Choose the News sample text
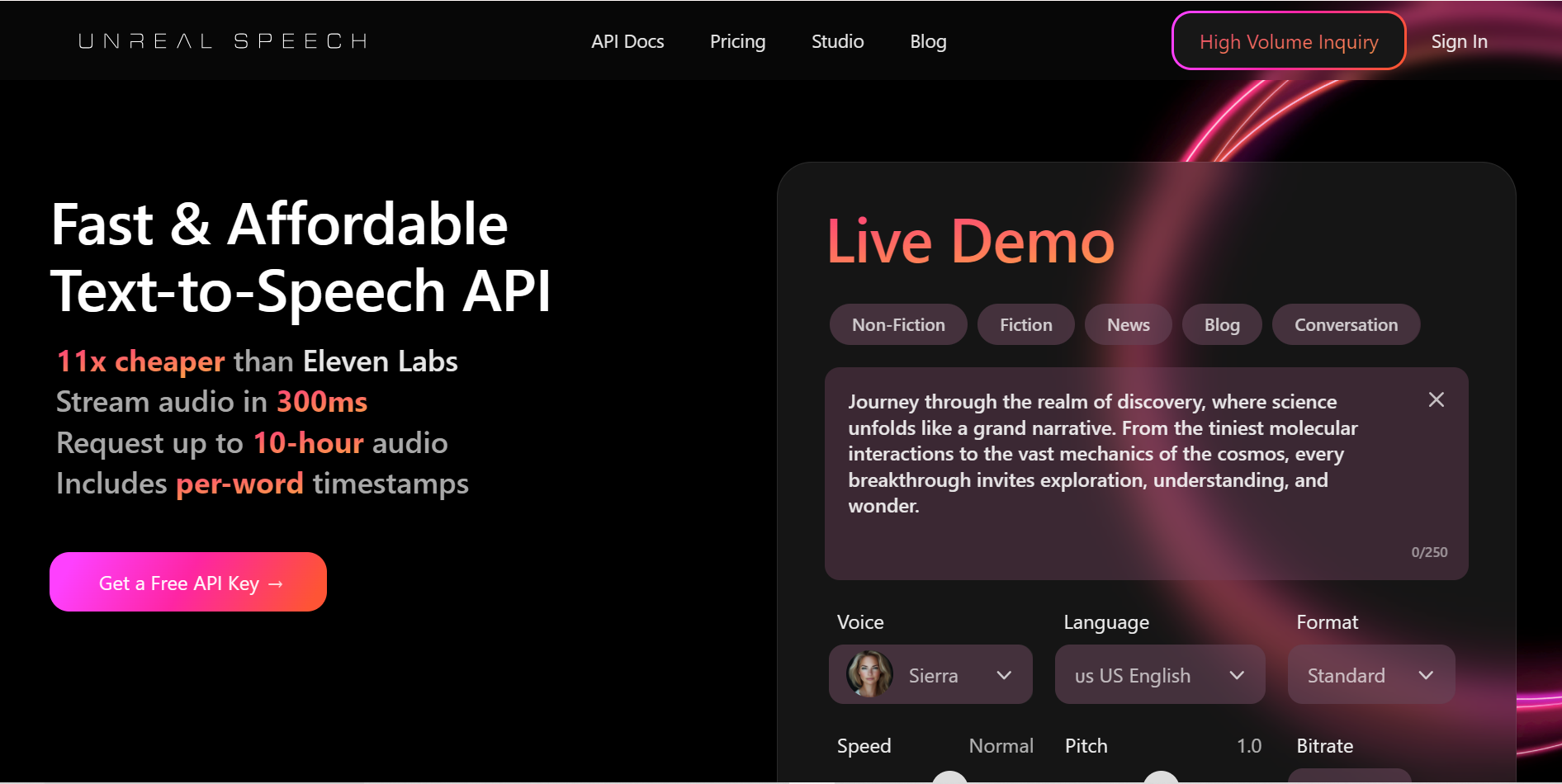The image size is (1562, 784). (1129, 324)
